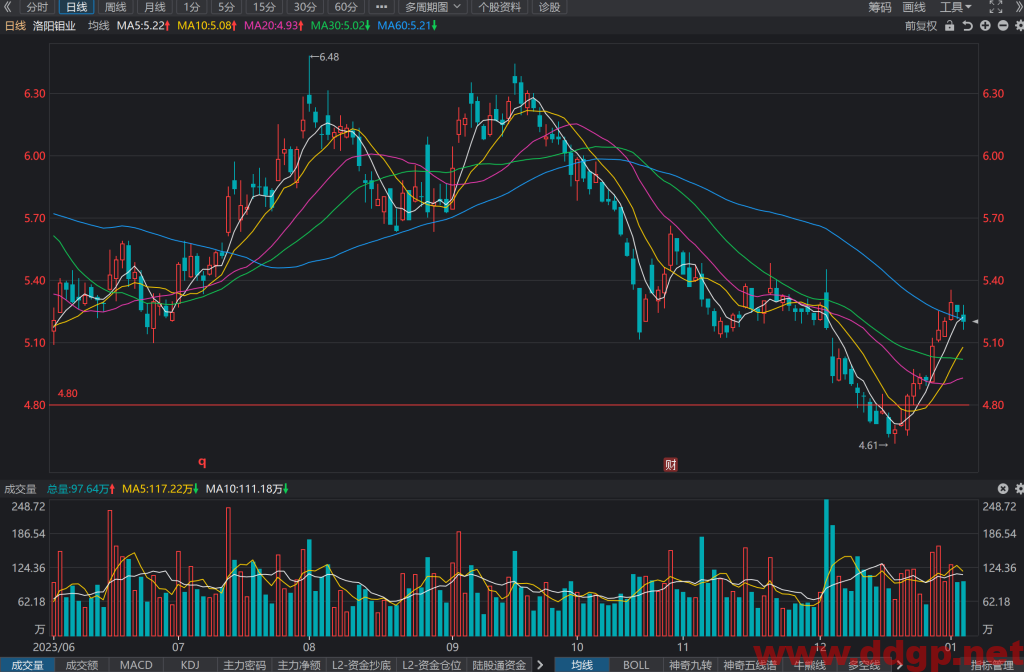This screenshot has height=672, width=1024.
Task: Click the 均线 label in legend
Action: click(x=99, y=26)
